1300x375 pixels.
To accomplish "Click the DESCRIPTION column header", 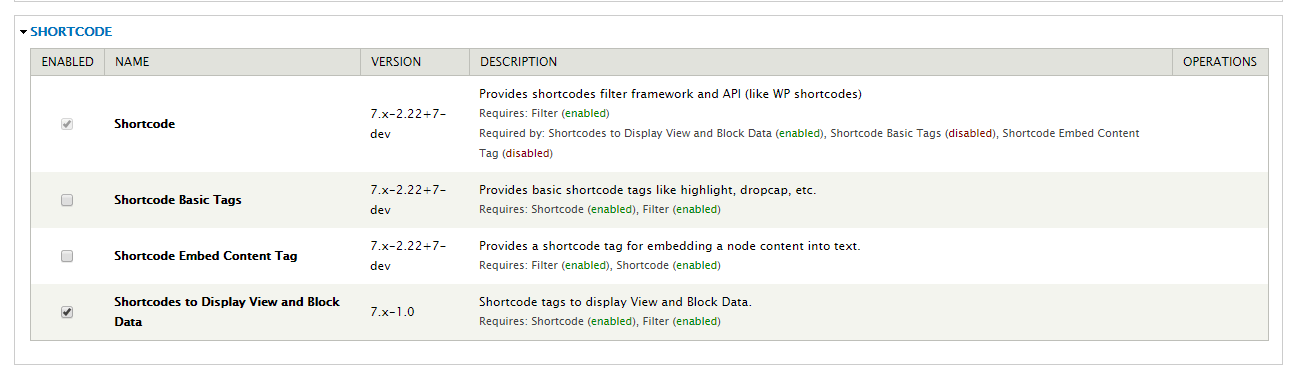I will [518, 62].
